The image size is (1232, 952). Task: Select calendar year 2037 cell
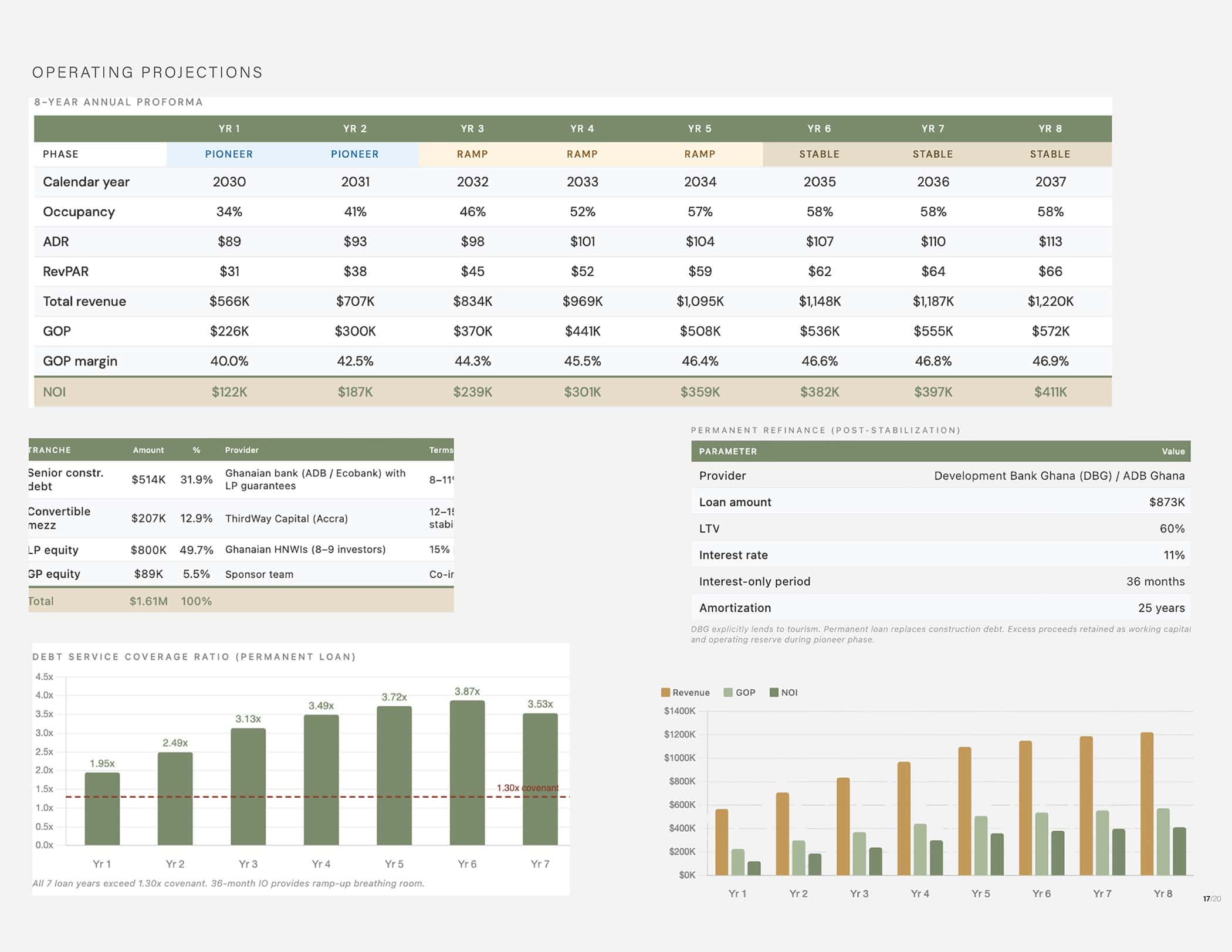point(1050,182)
